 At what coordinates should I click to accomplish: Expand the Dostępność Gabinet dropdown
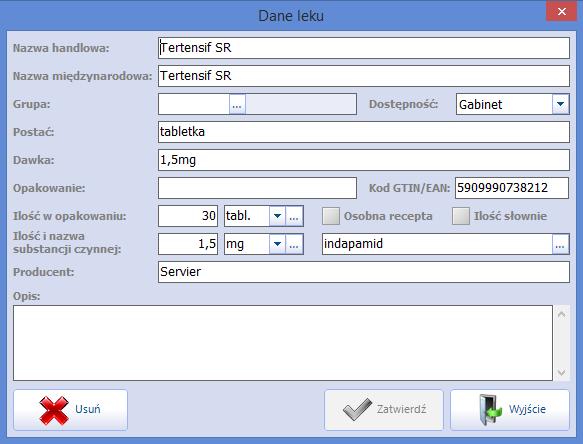point(560,104)
